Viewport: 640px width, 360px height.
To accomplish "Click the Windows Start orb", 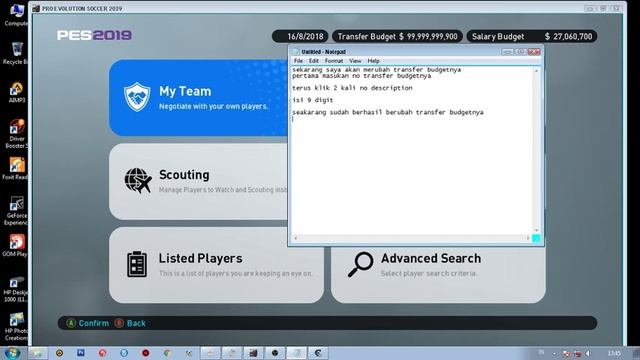I will [12, 353].
